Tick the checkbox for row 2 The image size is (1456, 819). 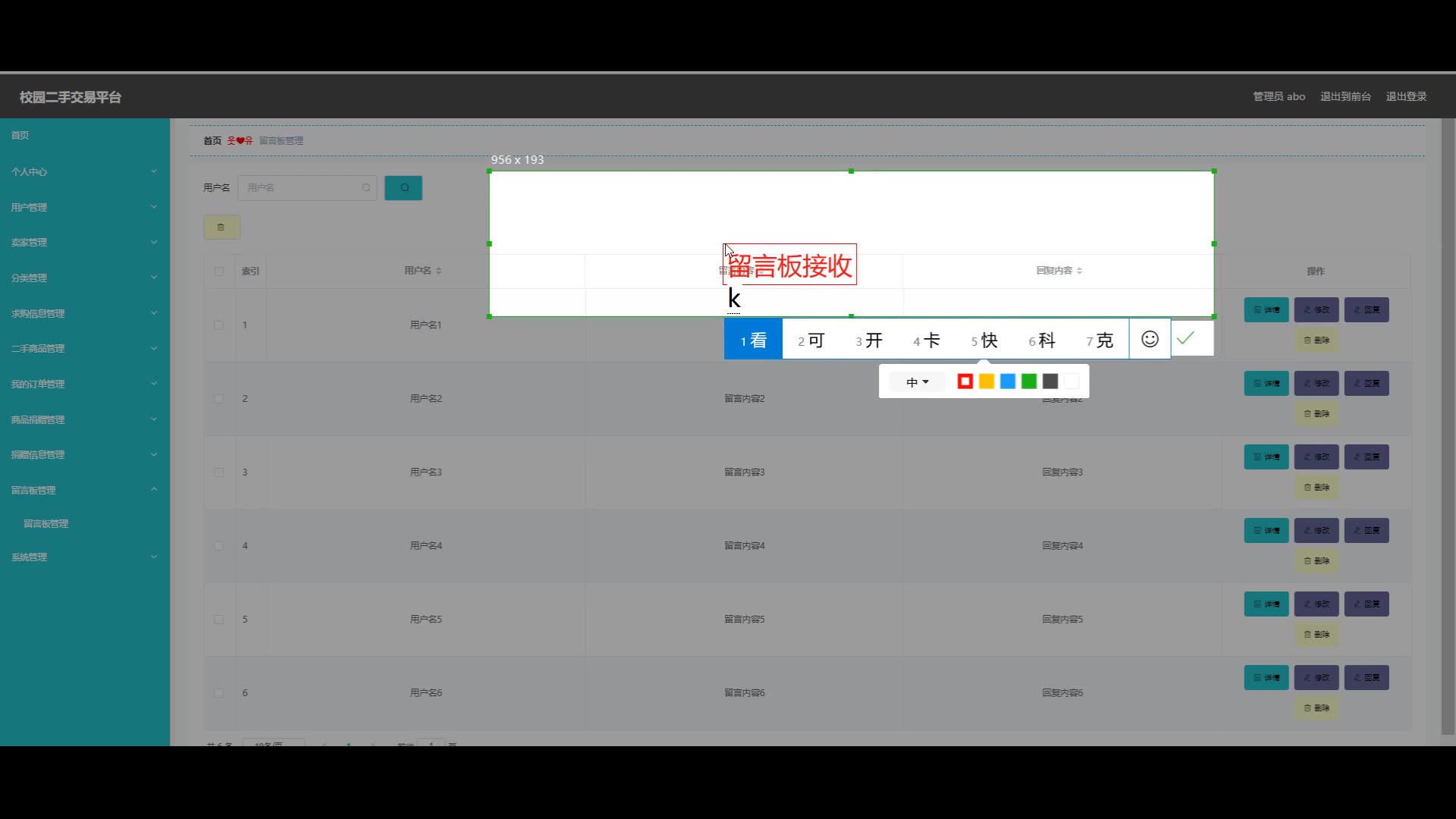219,399
